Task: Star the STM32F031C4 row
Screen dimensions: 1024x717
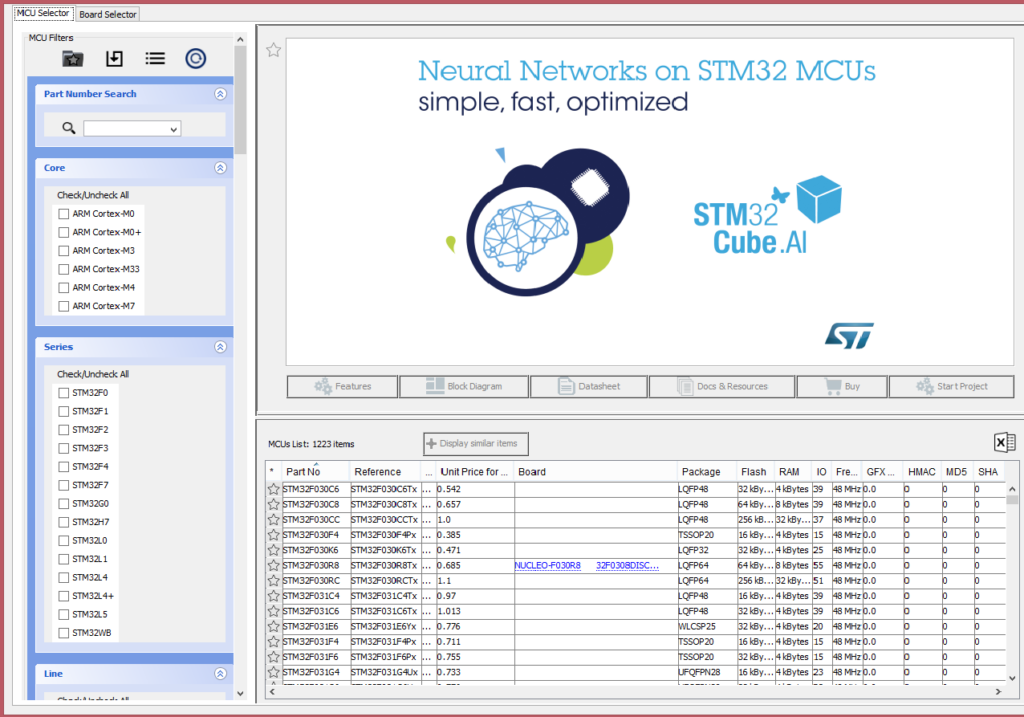Action: (273, 596)
